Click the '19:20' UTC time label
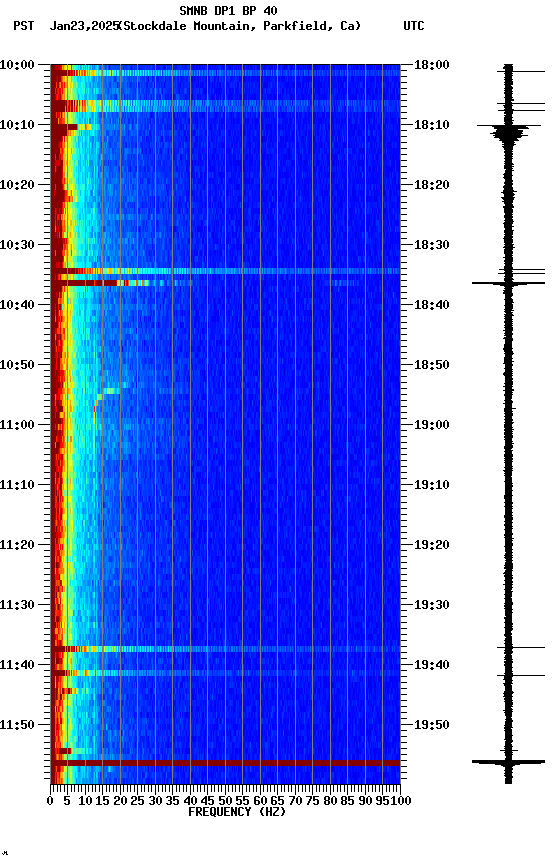552x864 pixels. (432, 545)
